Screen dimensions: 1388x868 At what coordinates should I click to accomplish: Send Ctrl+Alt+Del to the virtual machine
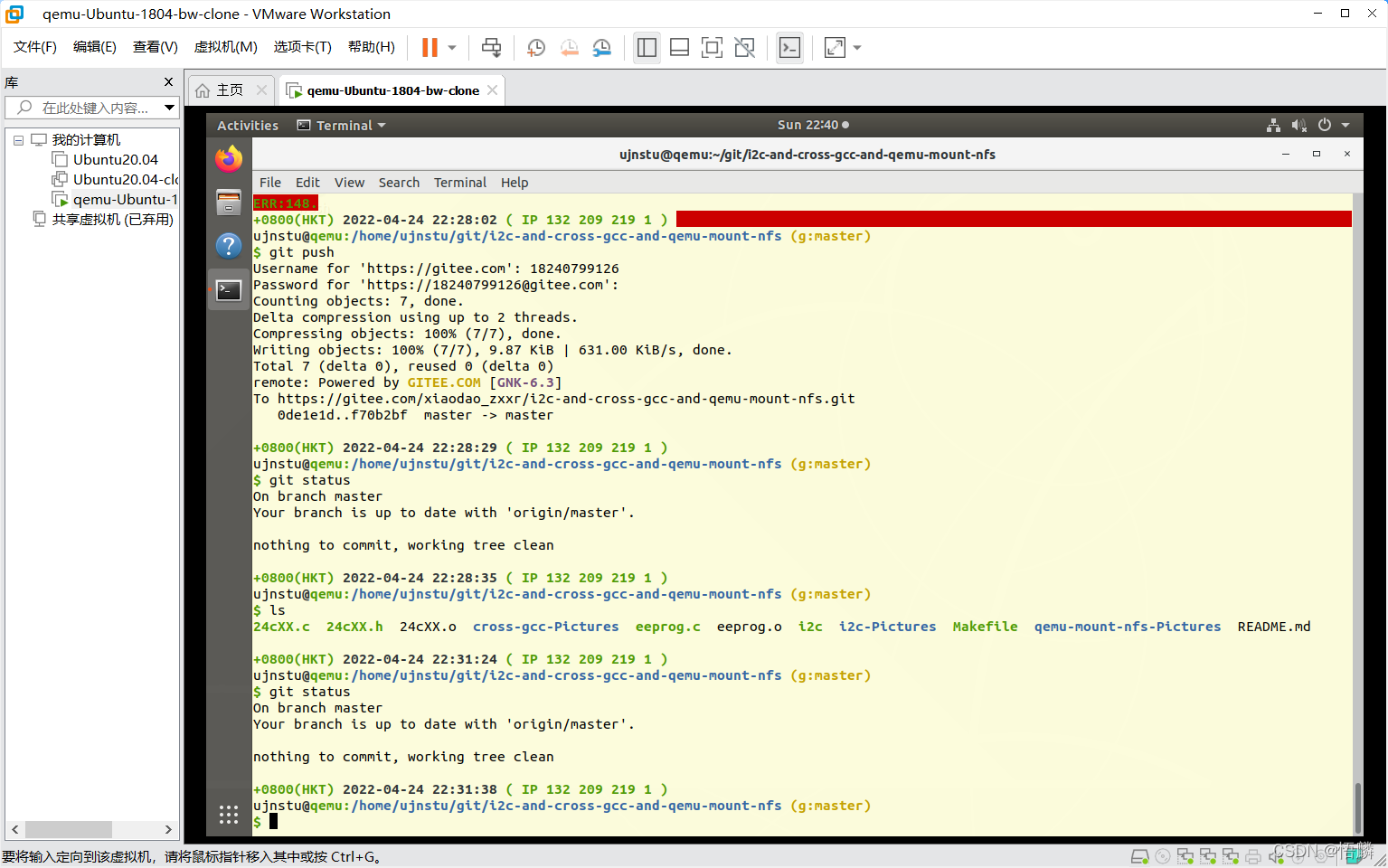click(x=491, y=48)
